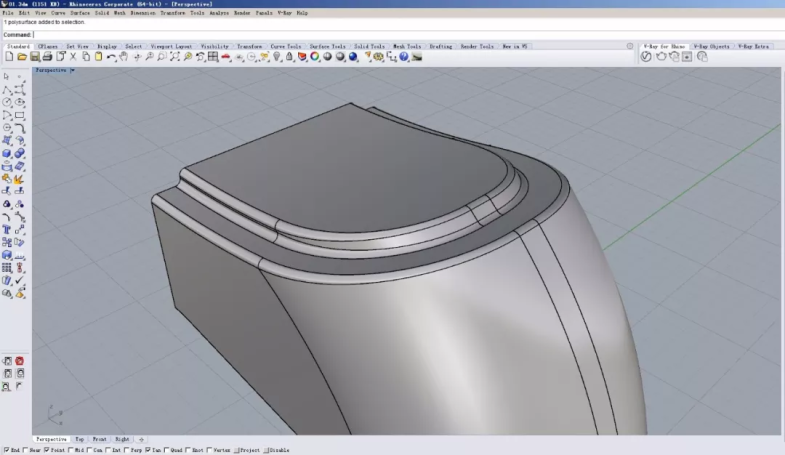785x455 pixels.
Task: Click the Undo arrow icon
Action: click(x=110, y=57)
